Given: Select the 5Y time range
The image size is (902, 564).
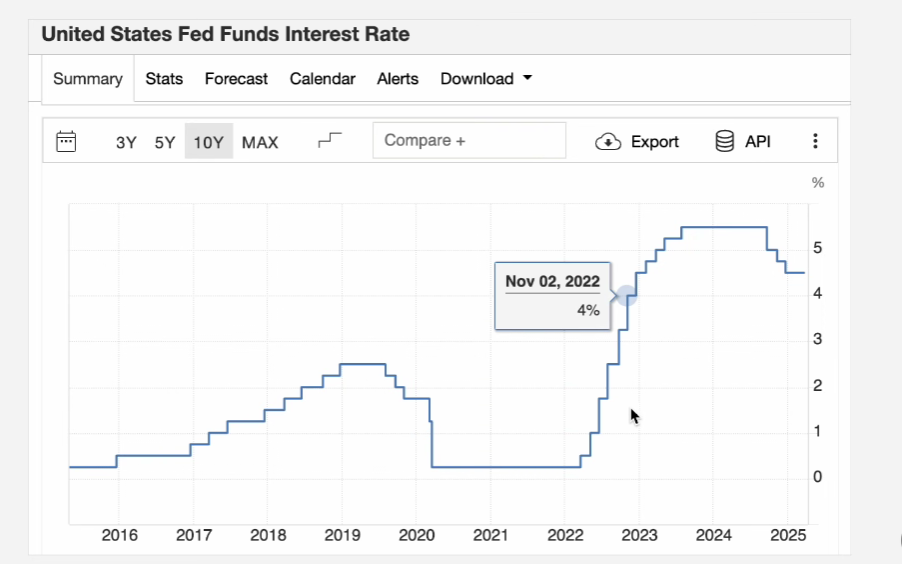Looking at the screenshot, I should (x=165, y=142).
